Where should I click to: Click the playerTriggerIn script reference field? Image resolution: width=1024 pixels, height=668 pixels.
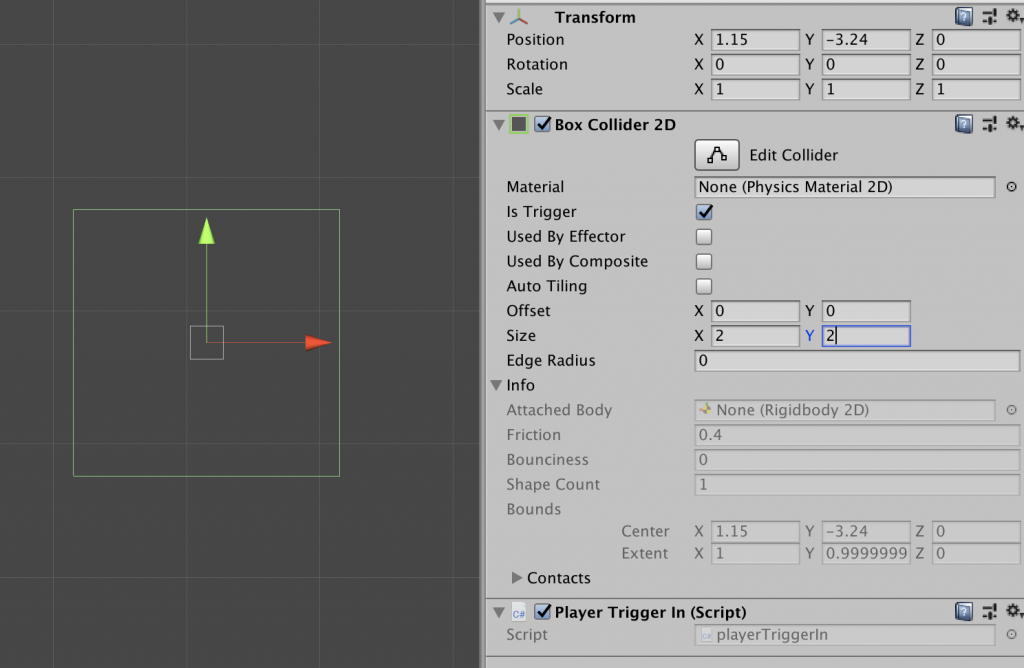pos(844,635)
